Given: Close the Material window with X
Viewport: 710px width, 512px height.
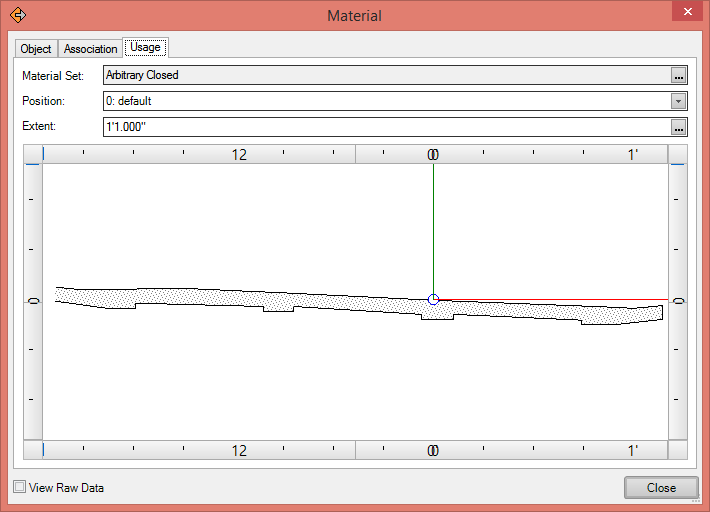Looking at the screenshot, I should (x=687, y=11).
